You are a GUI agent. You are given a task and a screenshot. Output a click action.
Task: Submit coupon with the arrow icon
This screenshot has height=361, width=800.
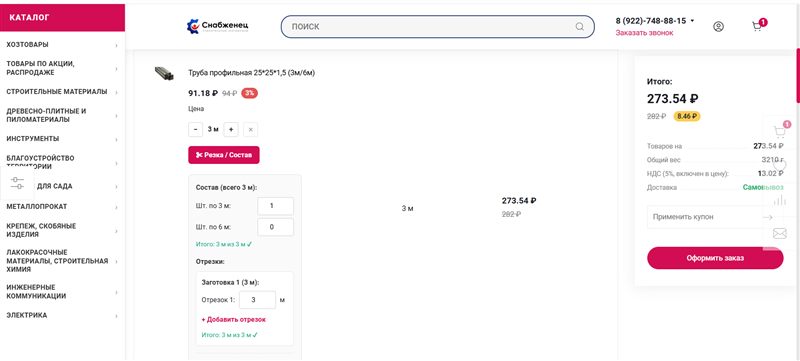coord(768,217)
